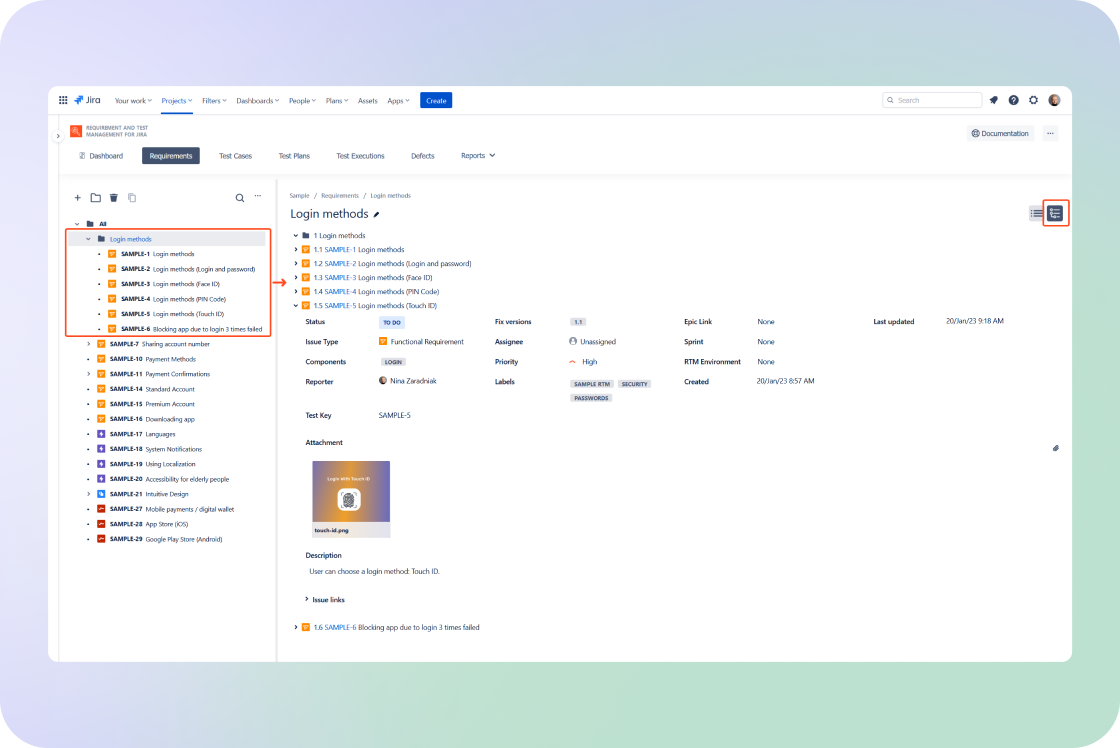This screenshot has height=748, width=1120.
Task: Collapse the 1.5 SAMPLE-5 Touch ID row
Action: pyautogui.click(x=296, y=306)
